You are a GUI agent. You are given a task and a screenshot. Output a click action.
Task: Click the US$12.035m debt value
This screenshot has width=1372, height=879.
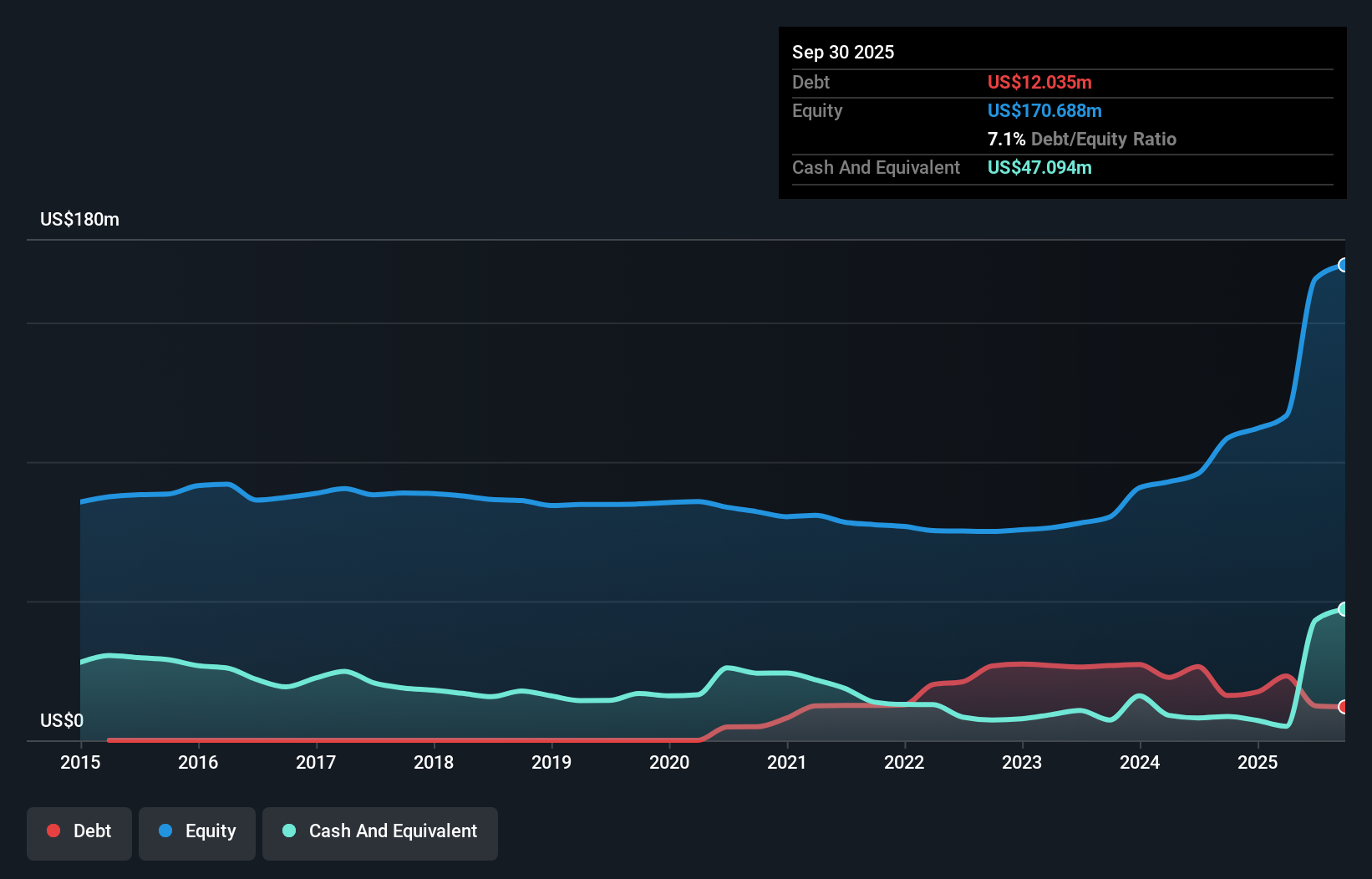(1039, 82)
